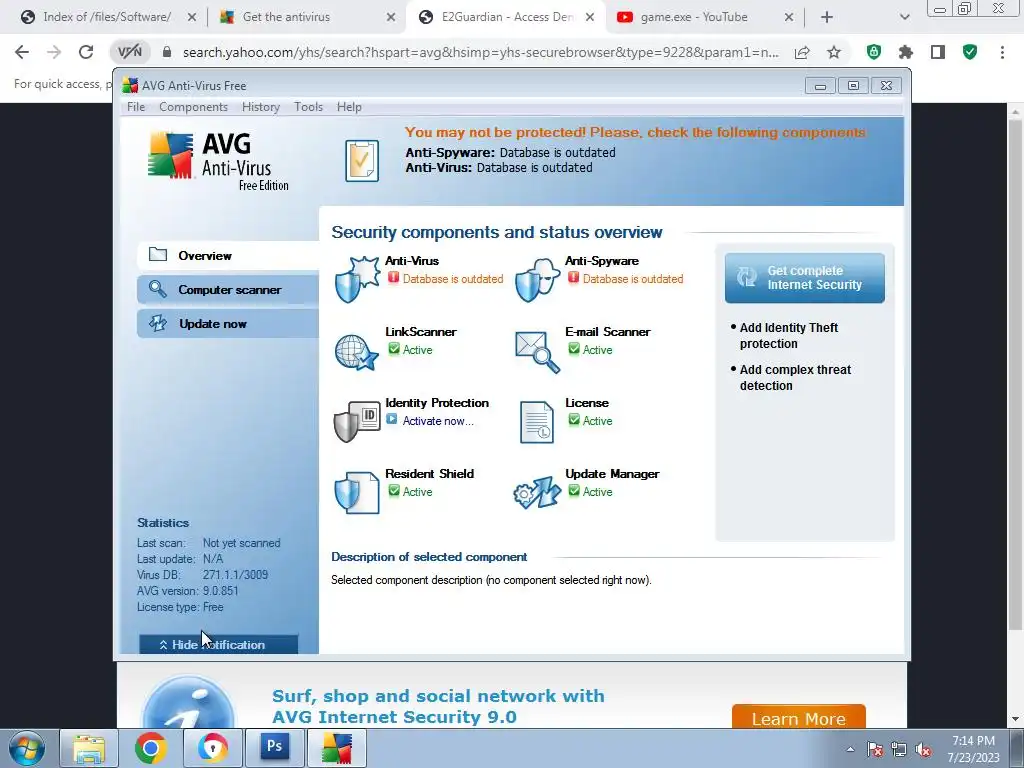This screenshot has height=768, width=1024.
Task: Reload the page in Chrome
Action: click(86, 52)
